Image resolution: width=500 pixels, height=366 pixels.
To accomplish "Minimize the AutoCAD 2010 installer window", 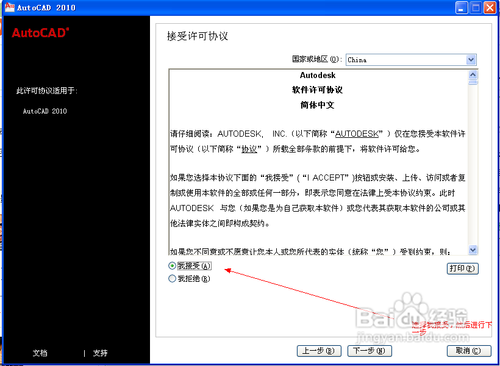I will (461, 7).
